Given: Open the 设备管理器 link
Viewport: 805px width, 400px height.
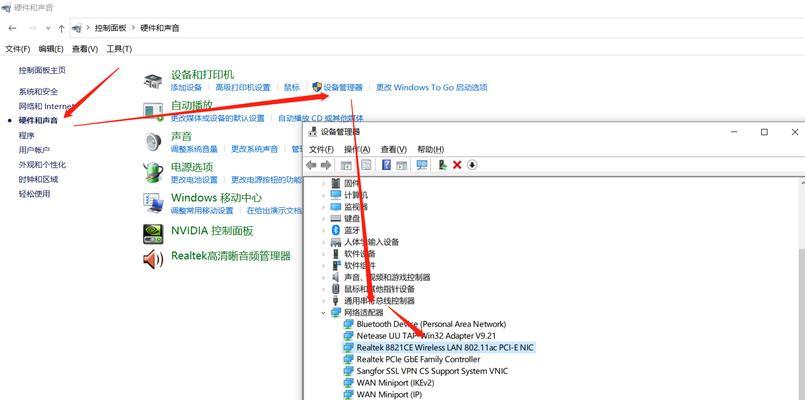Looking at the screenshot, I should tap(343, 87).
